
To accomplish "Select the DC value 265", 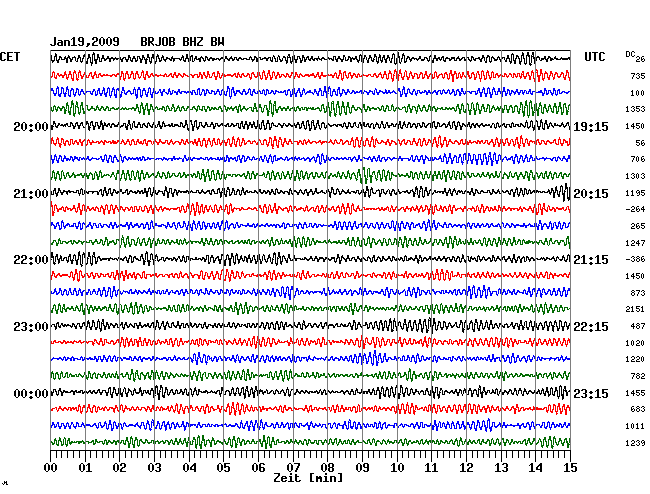I will pyautogui.click(x=638, y=226).
